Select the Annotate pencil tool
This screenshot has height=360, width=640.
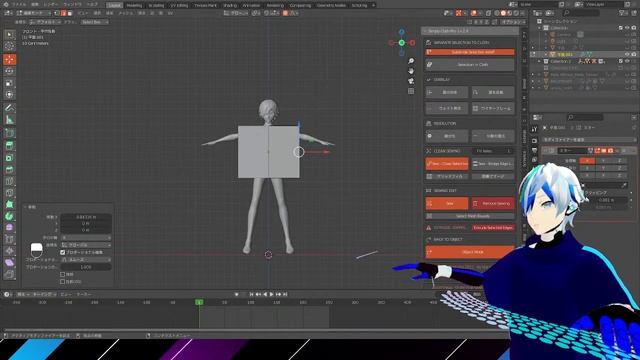pyautogui.click(x=9, y=108)
